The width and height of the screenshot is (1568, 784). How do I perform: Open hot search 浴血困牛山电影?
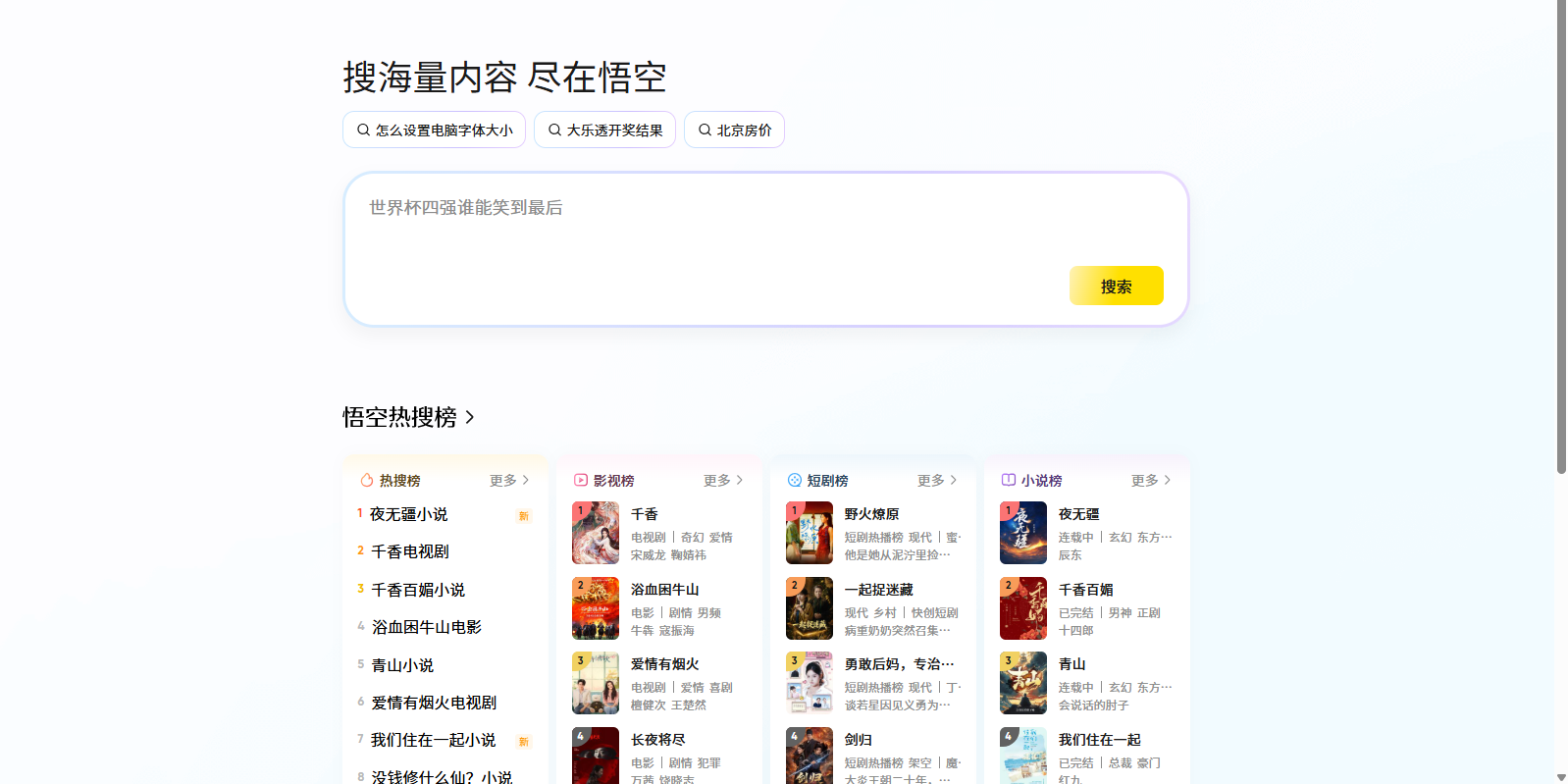426,627
